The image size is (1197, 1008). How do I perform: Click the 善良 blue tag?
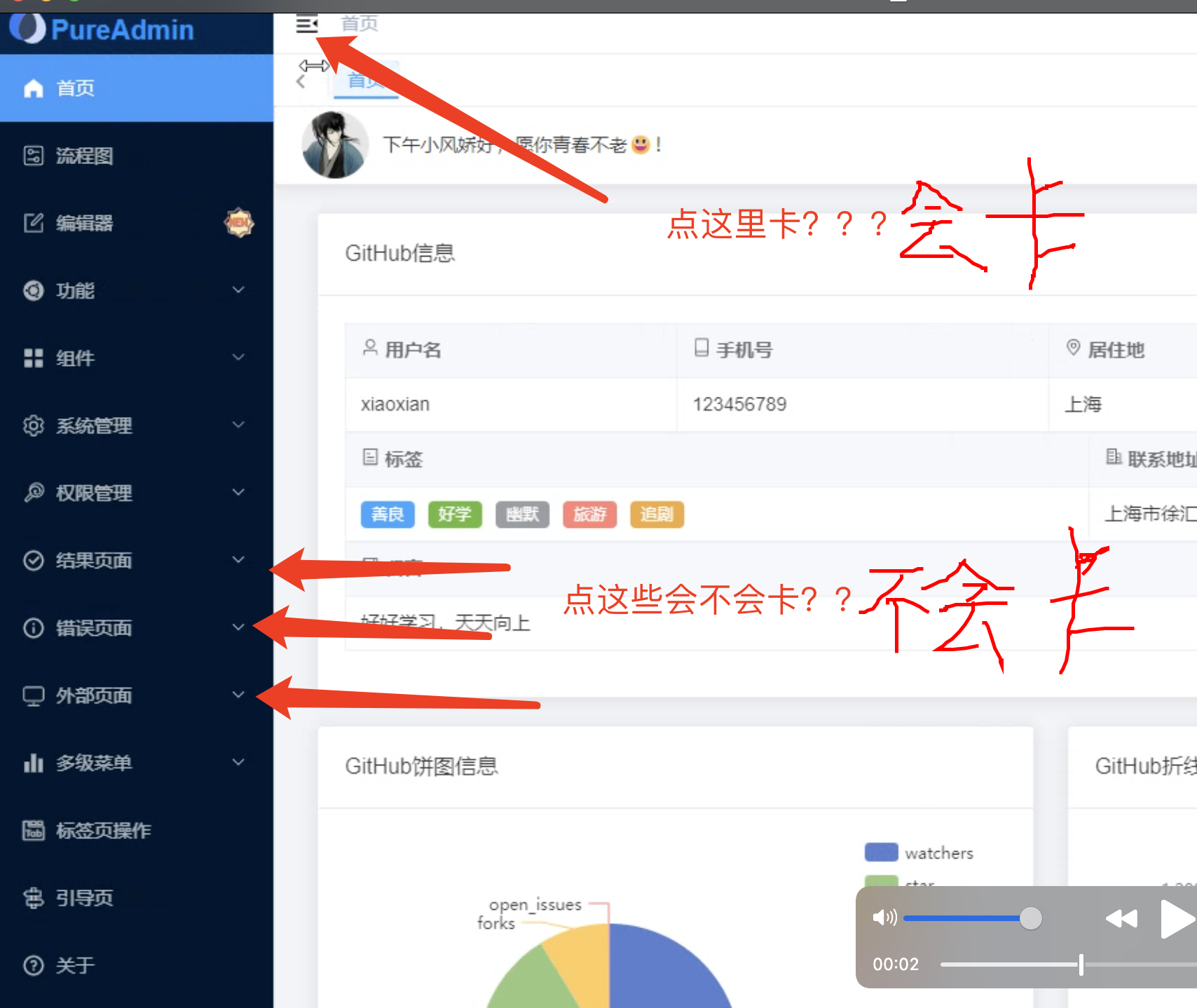(x=387, y=515)
